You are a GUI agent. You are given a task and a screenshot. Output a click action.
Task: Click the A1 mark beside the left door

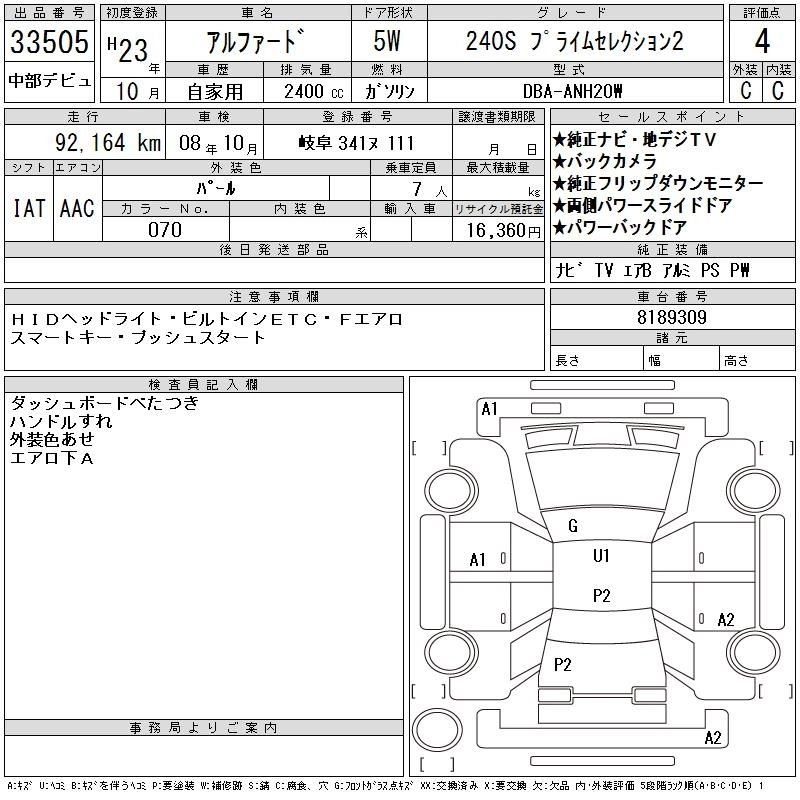click(x=478, y=560)
